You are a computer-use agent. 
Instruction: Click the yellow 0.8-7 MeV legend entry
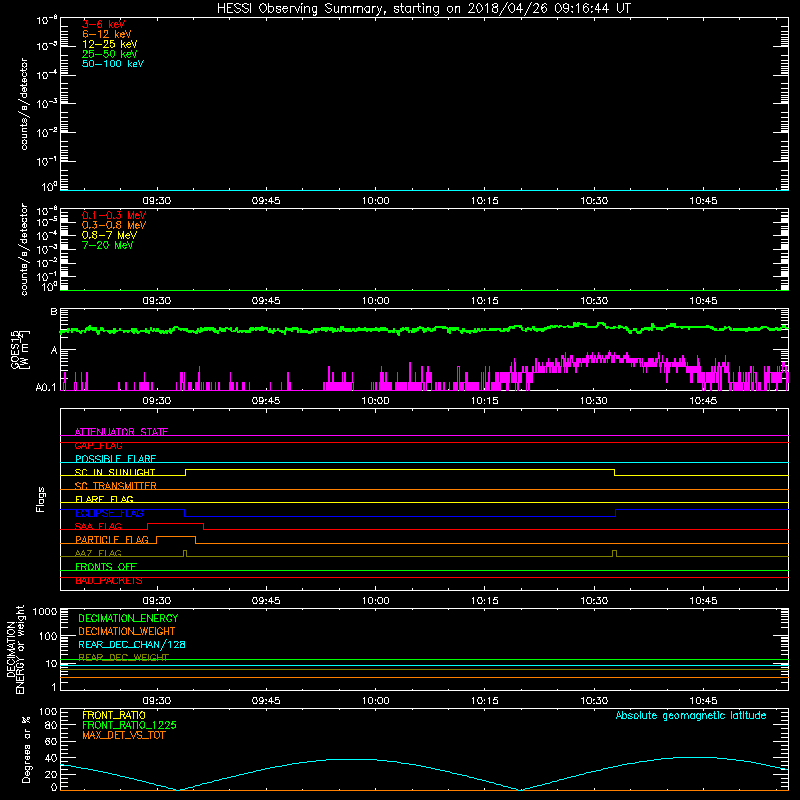(109, 235)
